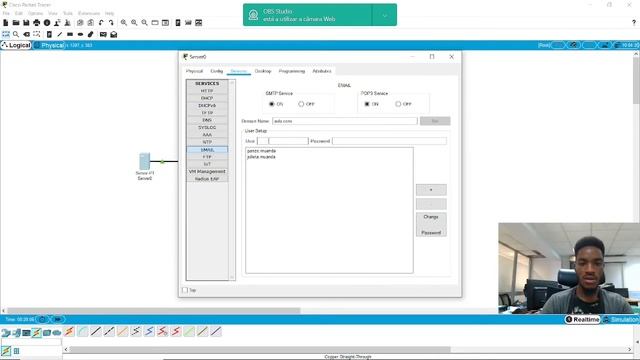Select the FTP service
This screenshot has height=360, width=640.
207,157
